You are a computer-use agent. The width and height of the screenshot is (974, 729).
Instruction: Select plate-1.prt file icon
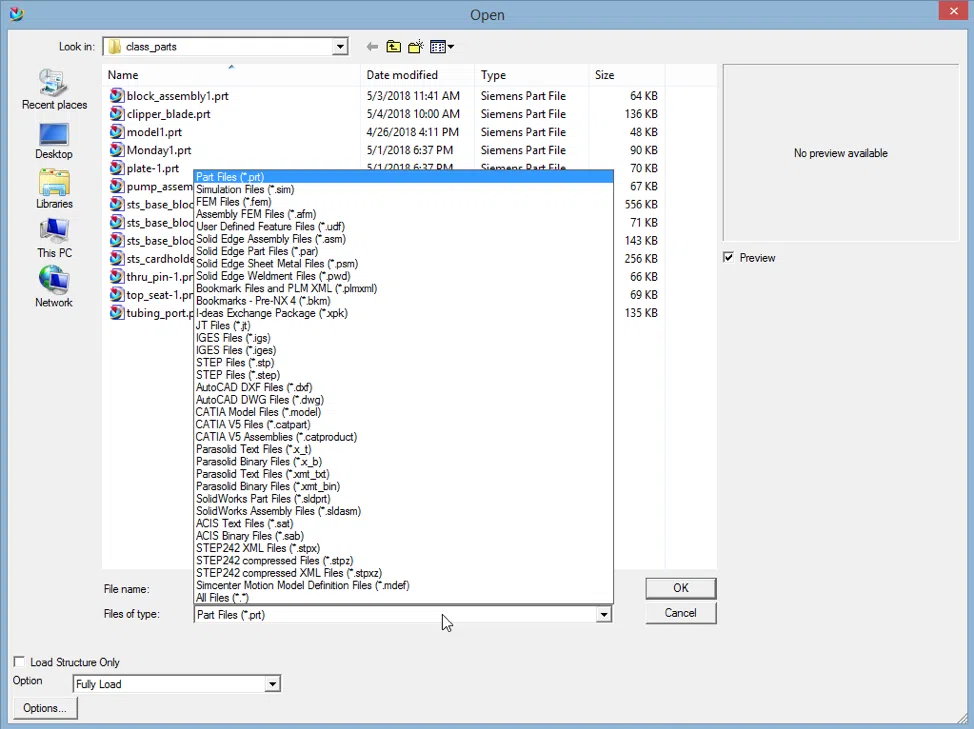click(x=116, y=168)
